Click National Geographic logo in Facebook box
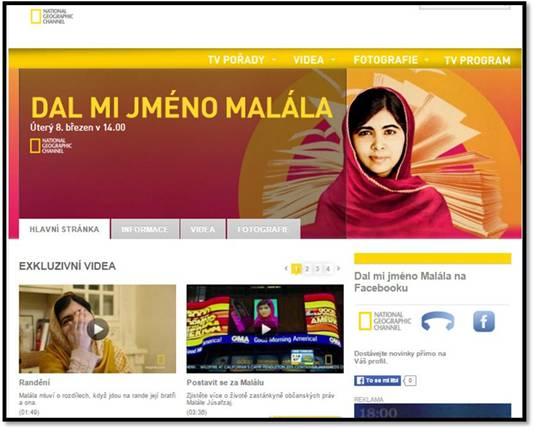Image resolution: width=534 pixels, height=428 pixels. coord(385,321)
